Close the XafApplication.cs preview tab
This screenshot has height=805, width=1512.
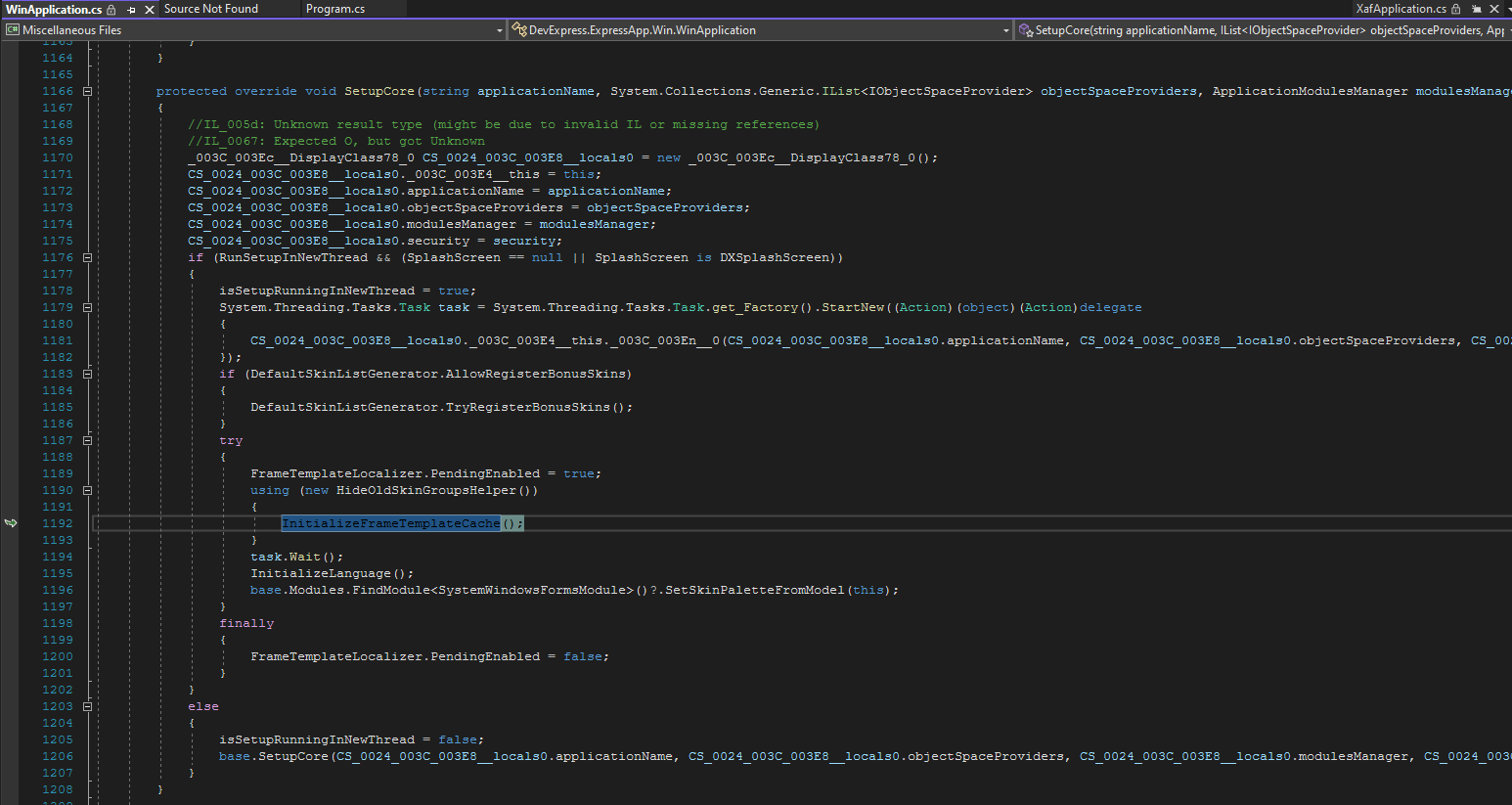(1494, 9)
